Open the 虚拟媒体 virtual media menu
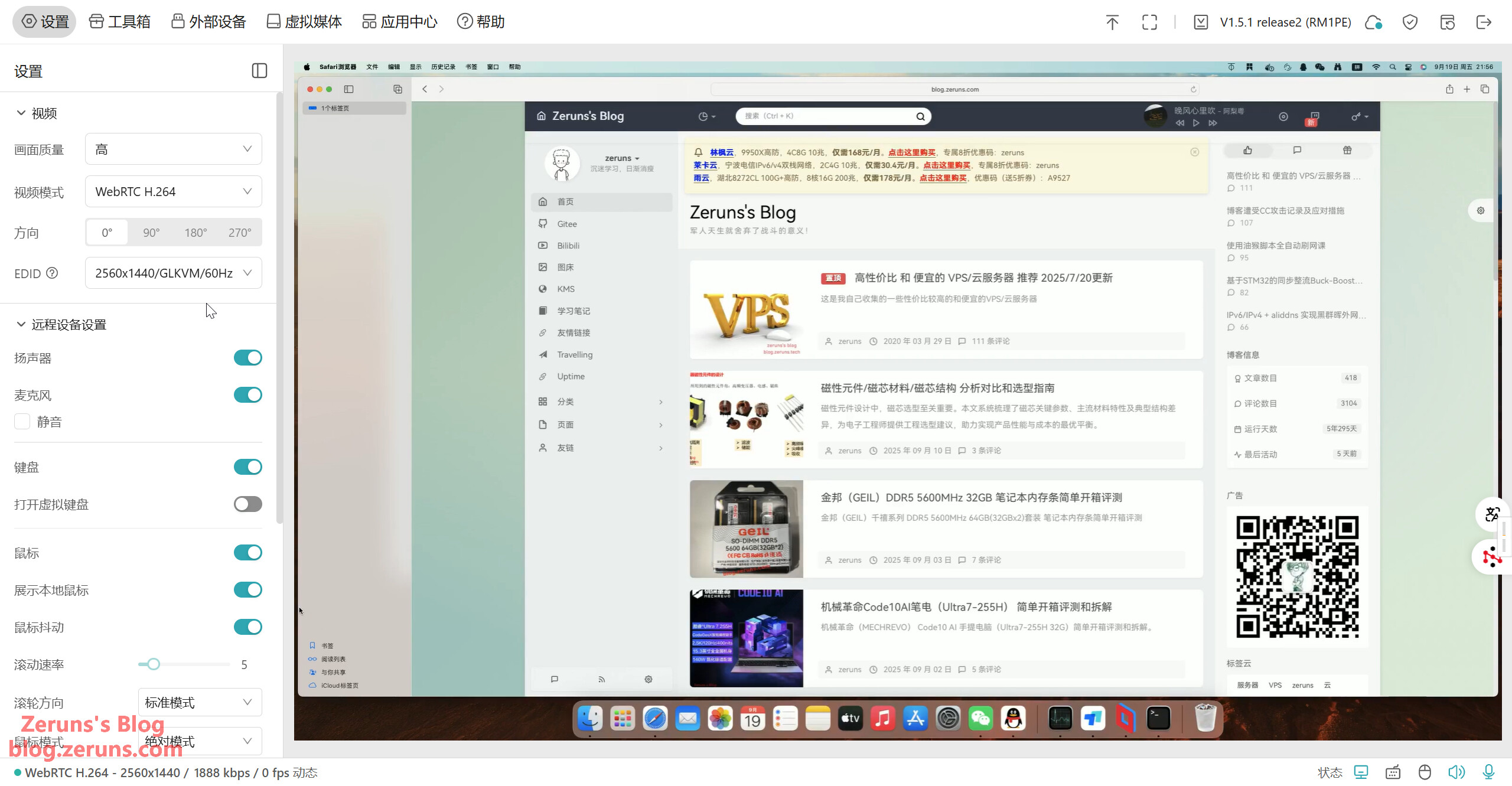The height and width of the screenshot is (786, 1512). (304, 22)
